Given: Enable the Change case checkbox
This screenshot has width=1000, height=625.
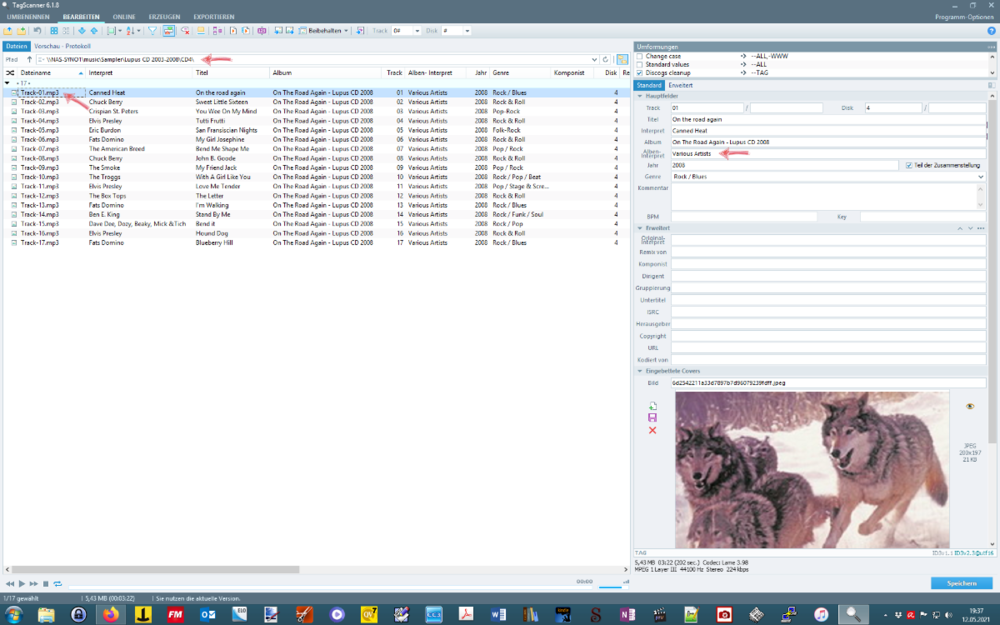Looking at the screenshot, I should (x=638, y=56).
